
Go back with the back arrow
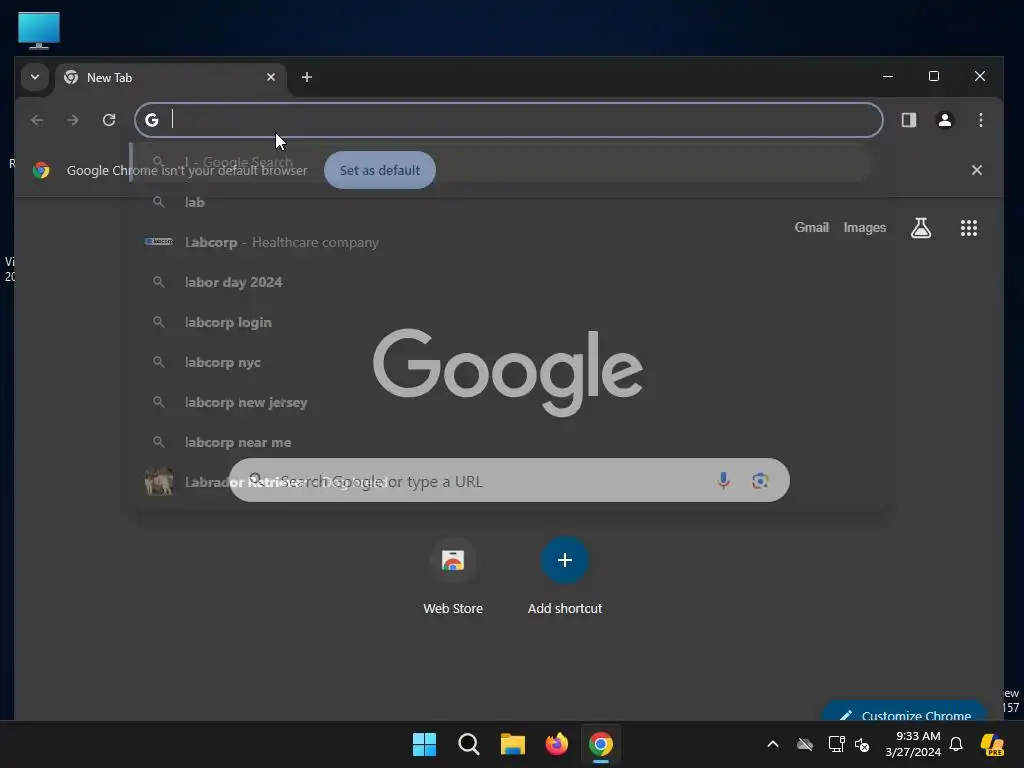click(37, 120)
